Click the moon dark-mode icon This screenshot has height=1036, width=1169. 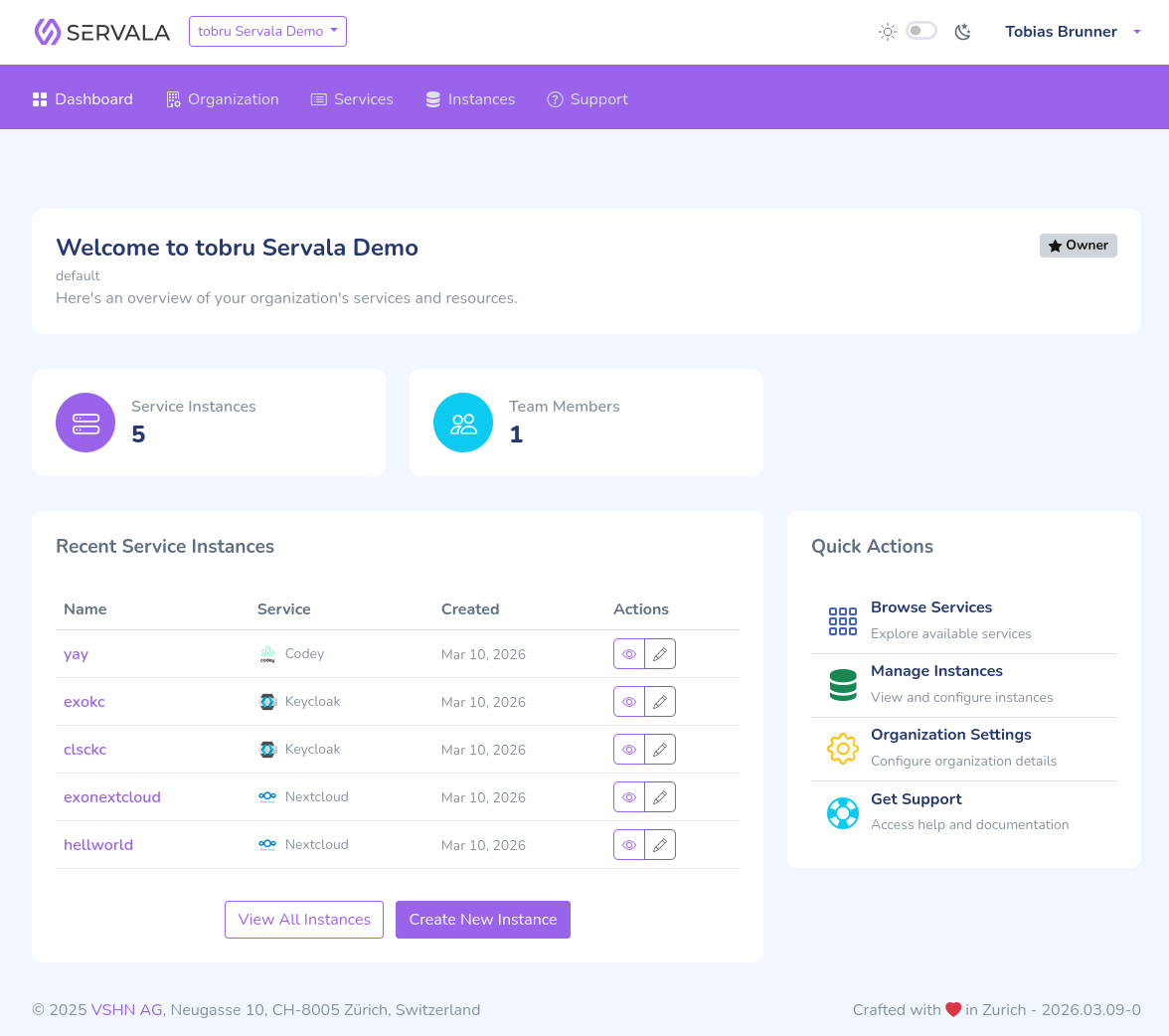[962, 32]
